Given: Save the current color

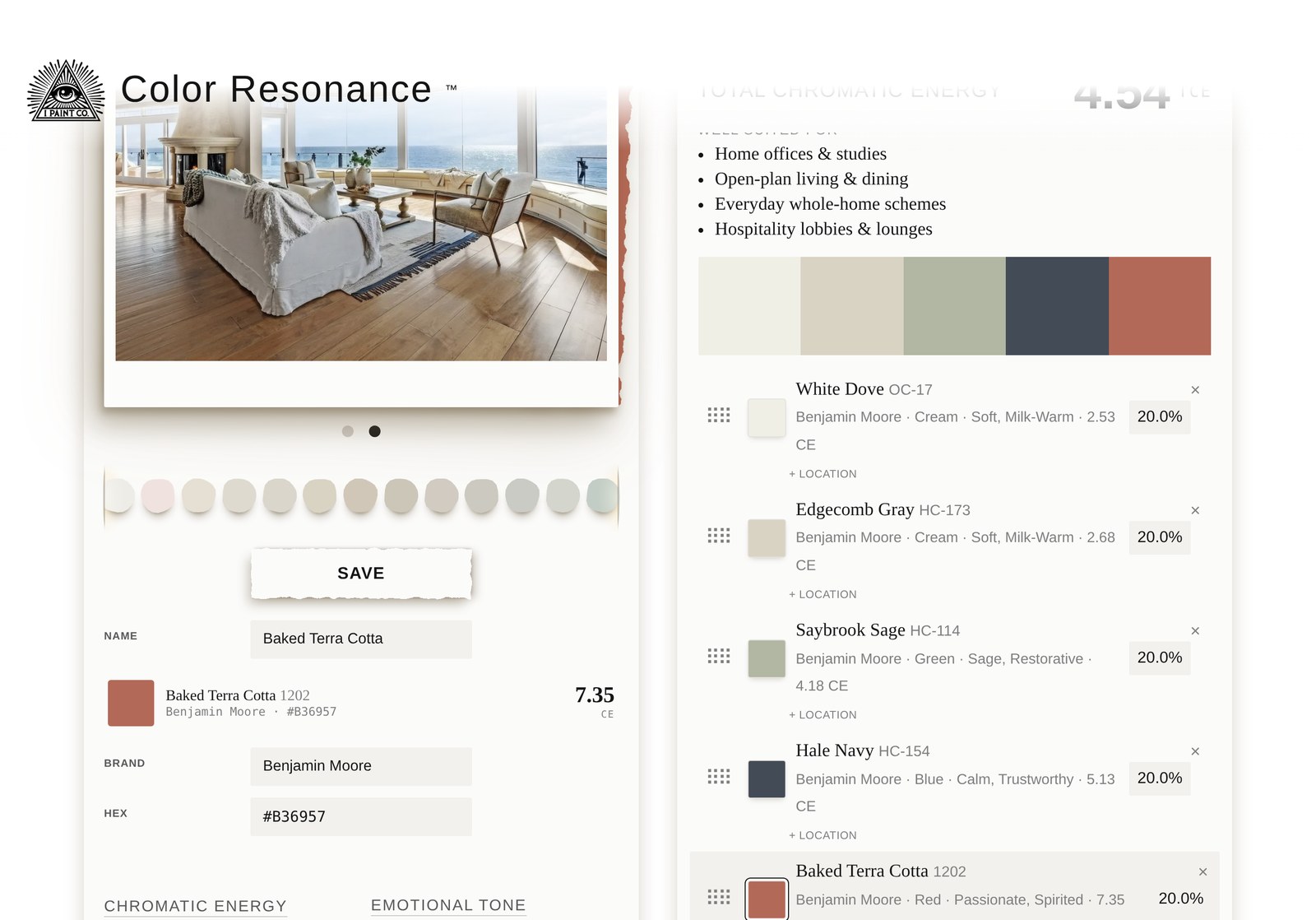Looking at the screenshot, I should (x=361, y=574).
